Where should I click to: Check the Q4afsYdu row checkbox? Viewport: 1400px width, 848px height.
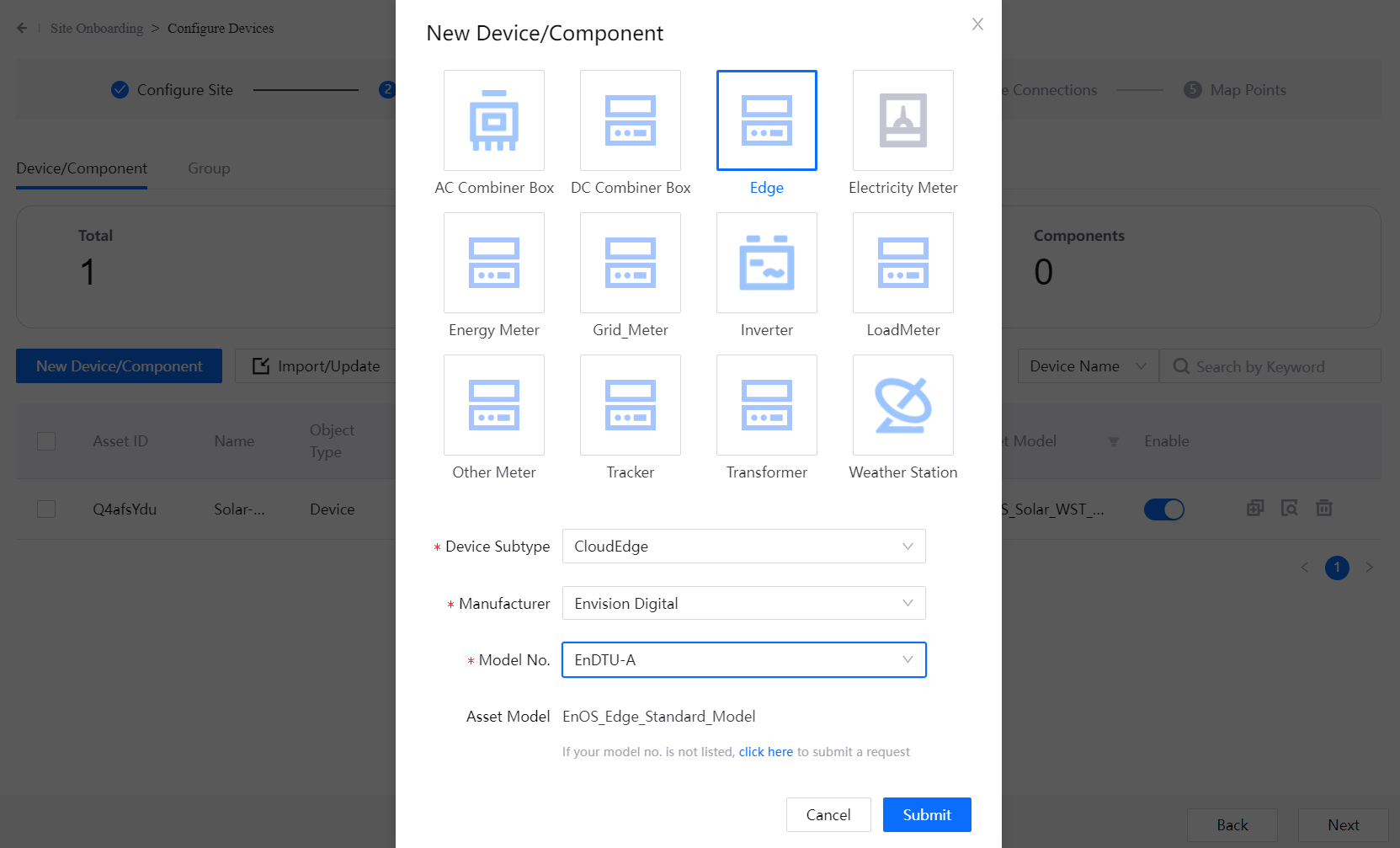(46, 509)
